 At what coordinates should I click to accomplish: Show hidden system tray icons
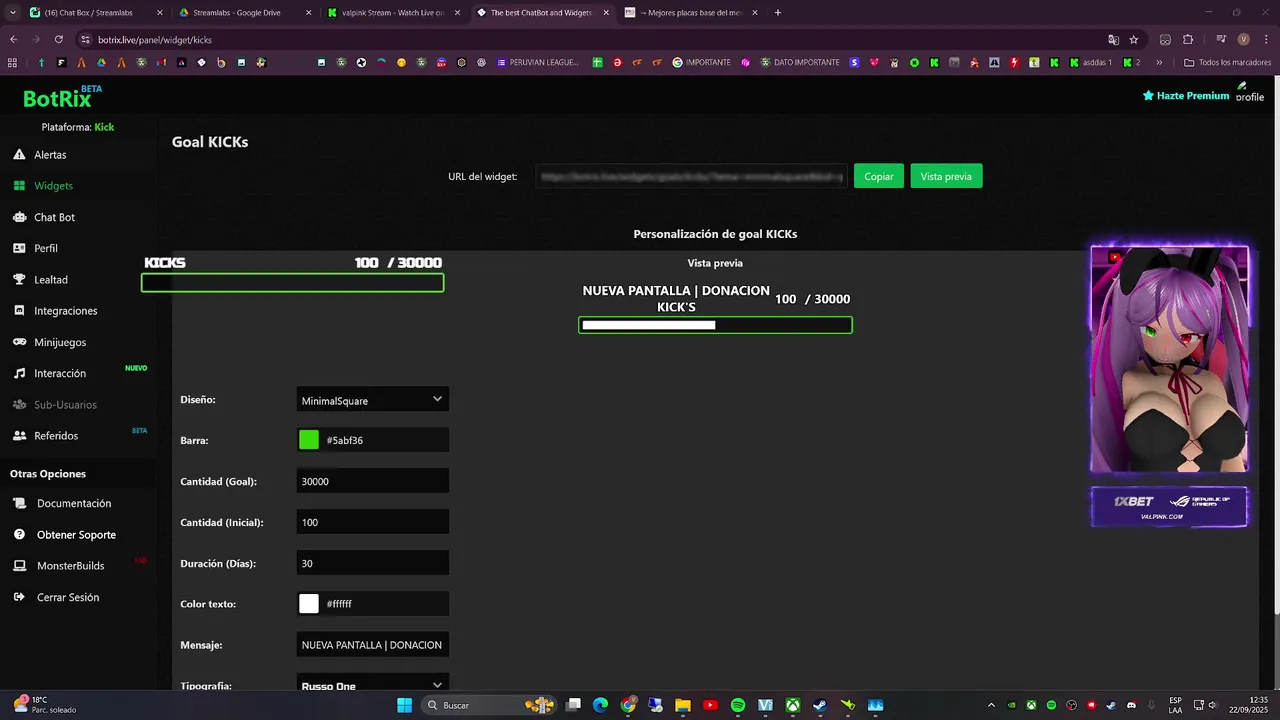pos(991,705)
